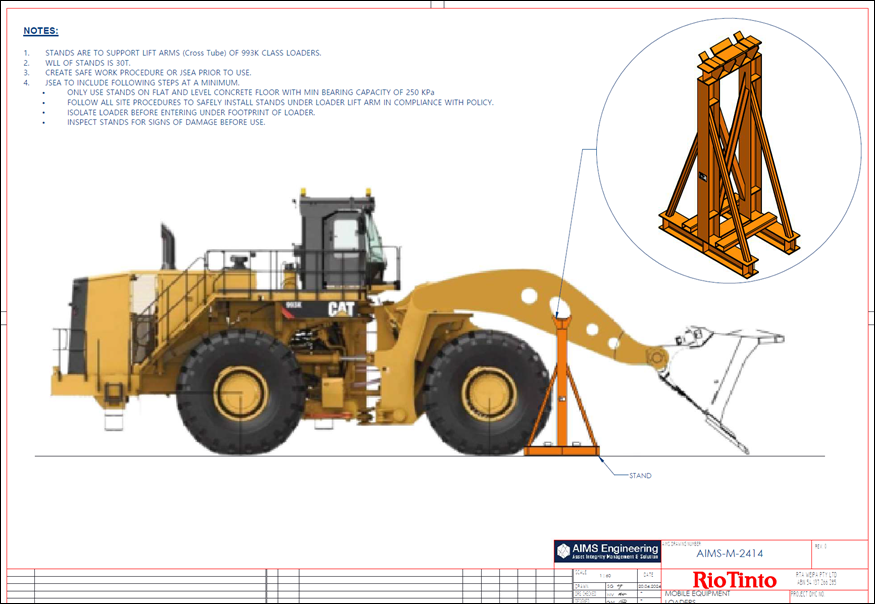Click the underlined "NOTES:" heading

tap(41, 31)
